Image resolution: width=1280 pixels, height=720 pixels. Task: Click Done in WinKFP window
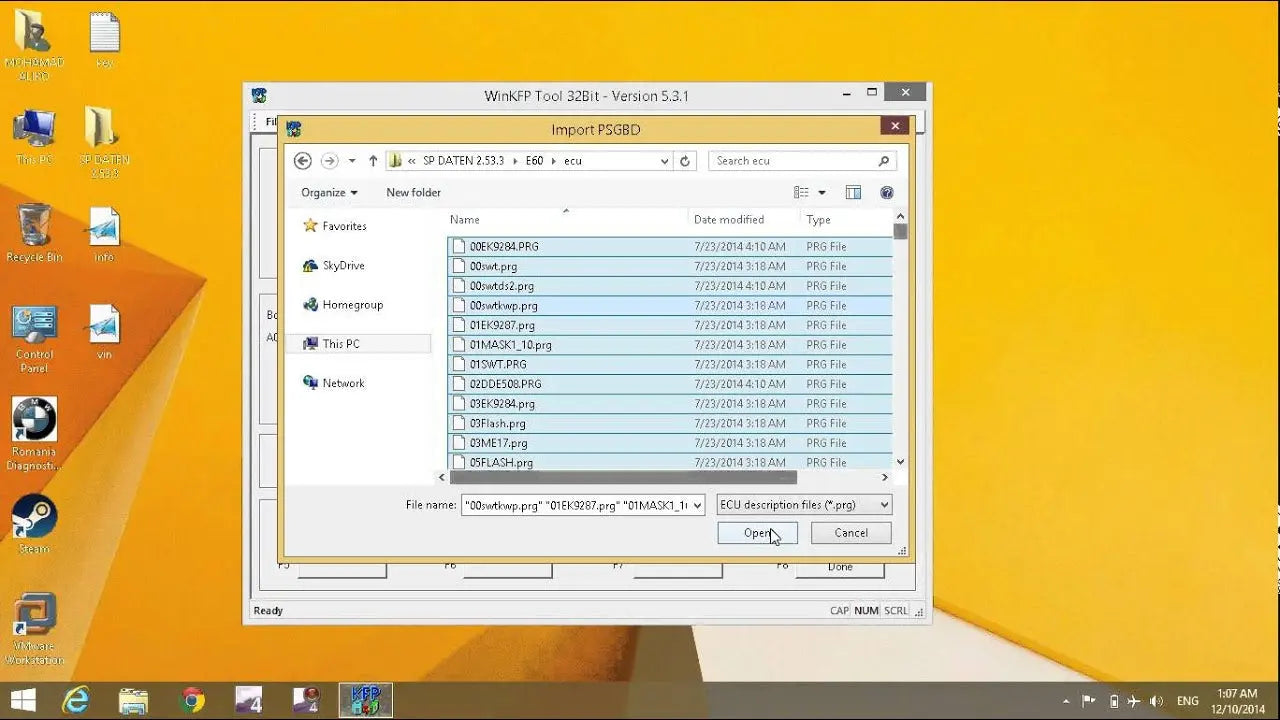click(x=840, y=567)
